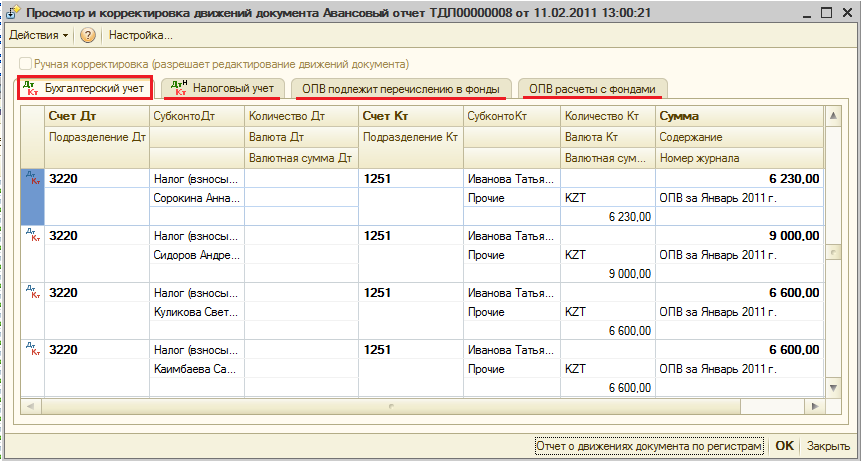Click the horizontal scrollbar right arrow

pyautogui.click(x=814, y=406)
